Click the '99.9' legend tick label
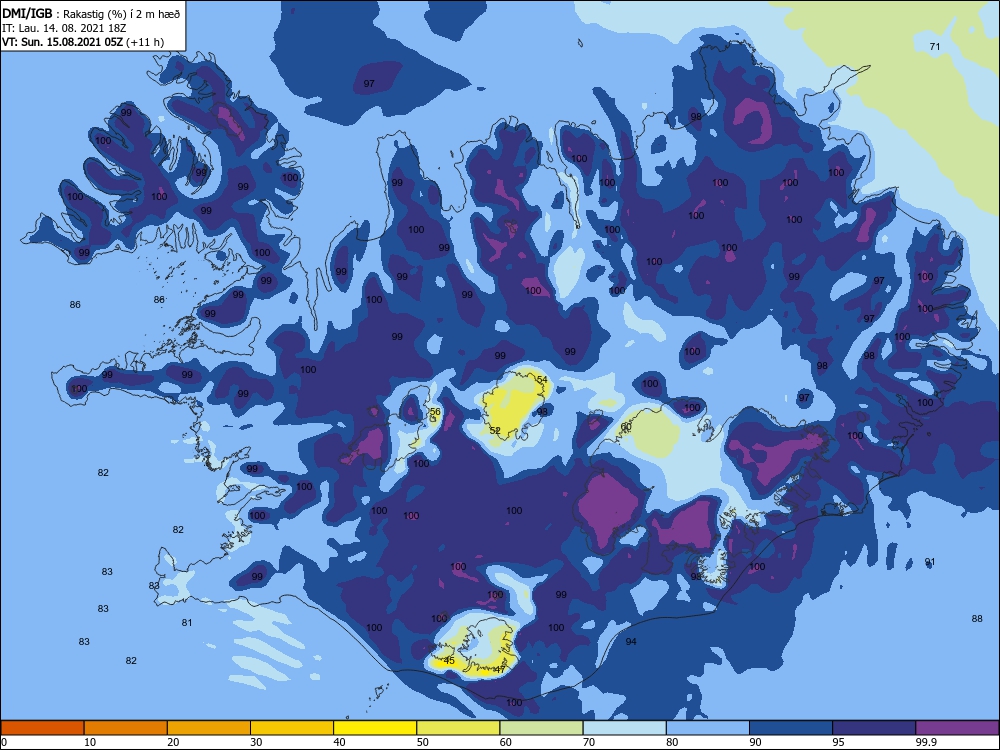1000x750 pixels. (x=926, y=742)
